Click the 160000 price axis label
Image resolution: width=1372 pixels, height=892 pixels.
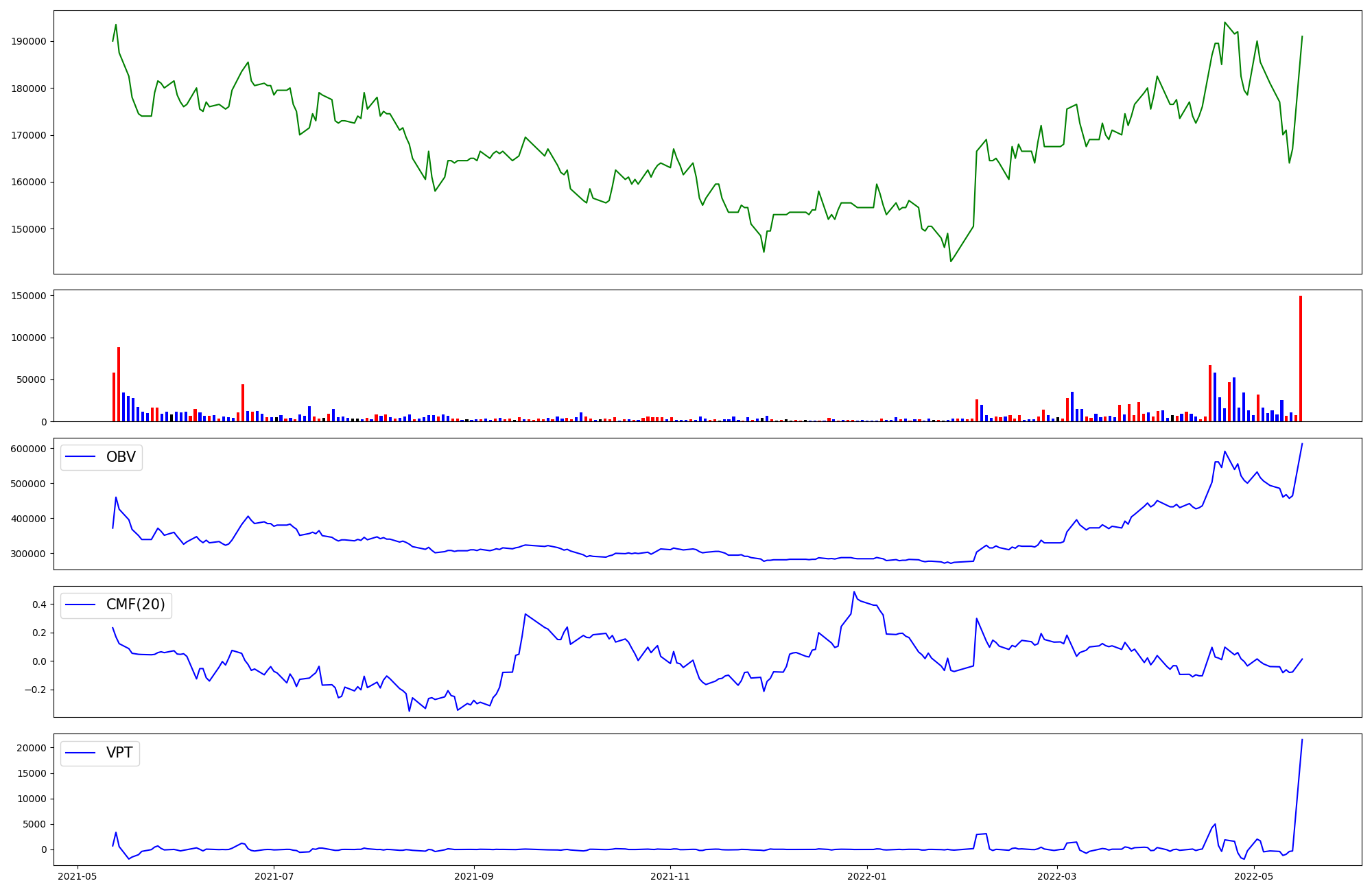(29, 183)
